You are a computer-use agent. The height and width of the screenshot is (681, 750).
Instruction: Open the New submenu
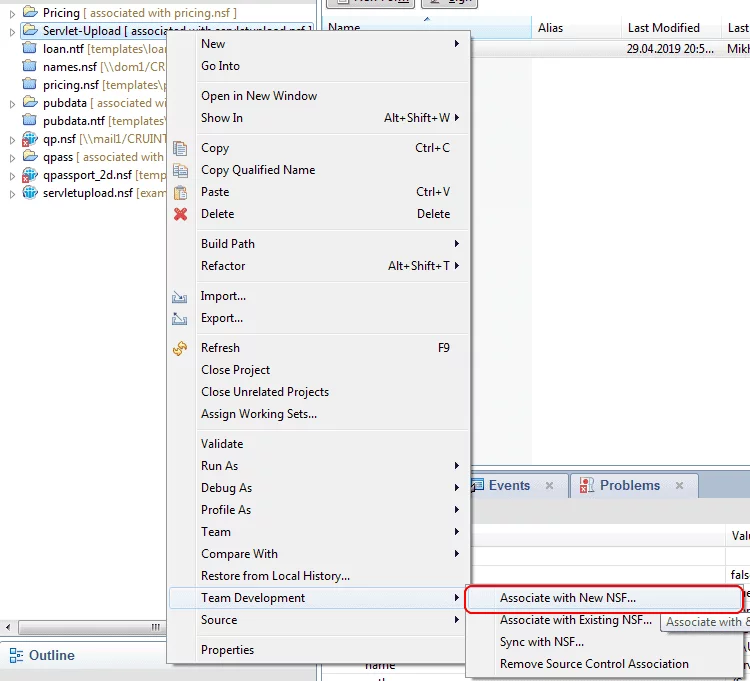pos(213,44)
